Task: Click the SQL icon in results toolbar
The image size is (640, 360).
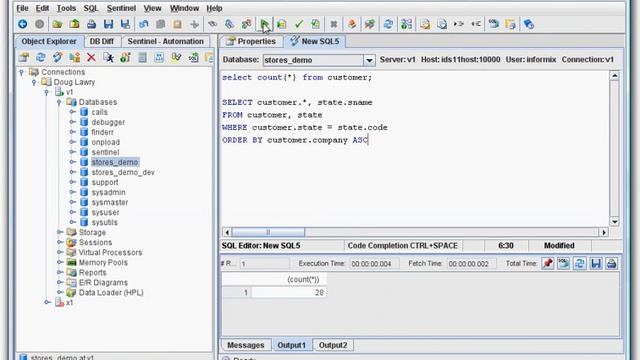Action: tap(563, 263)
